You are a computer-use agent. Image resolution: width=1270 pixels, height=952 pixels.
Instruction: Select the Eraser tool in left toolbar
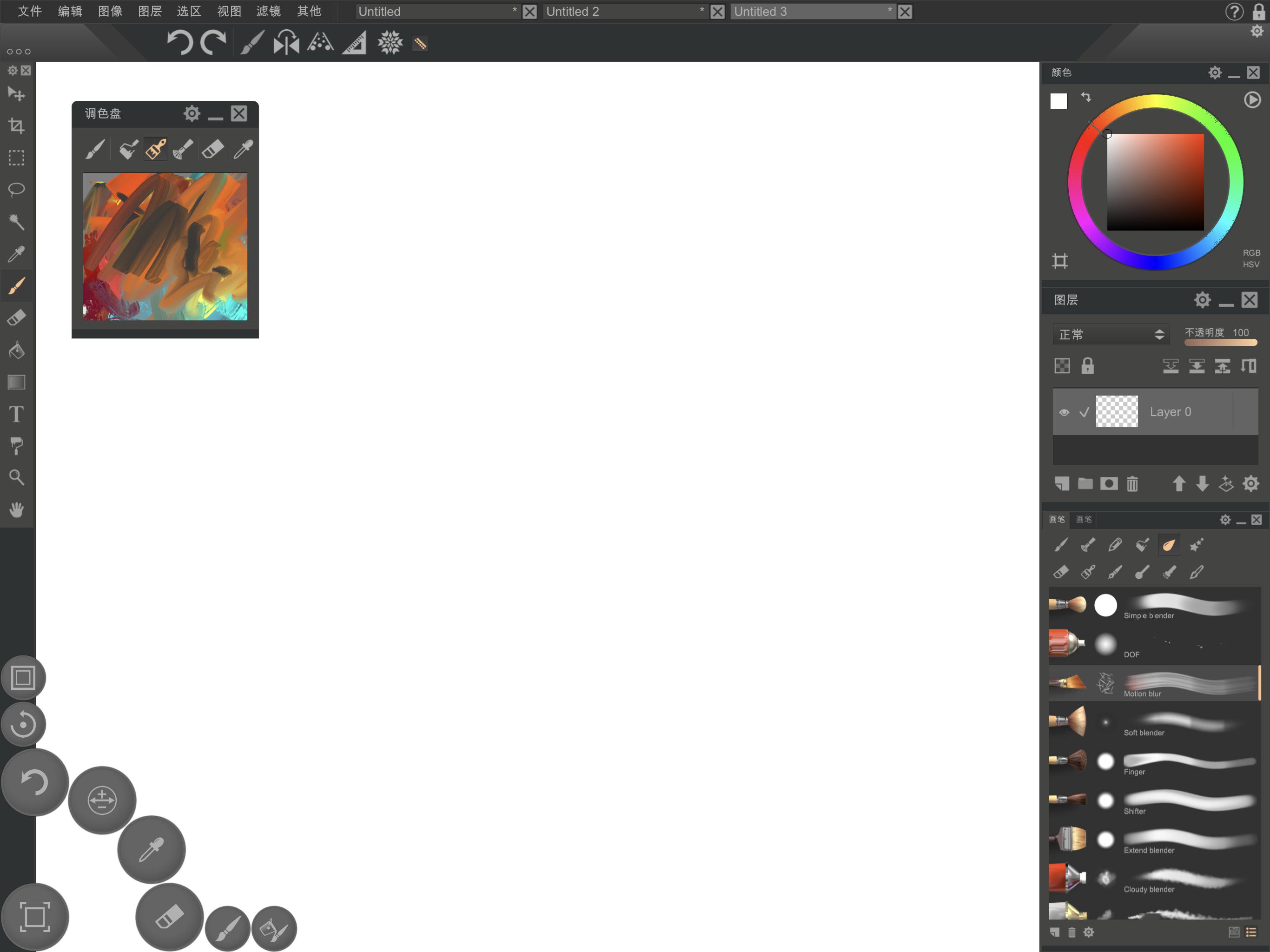(x=16, y=317)
